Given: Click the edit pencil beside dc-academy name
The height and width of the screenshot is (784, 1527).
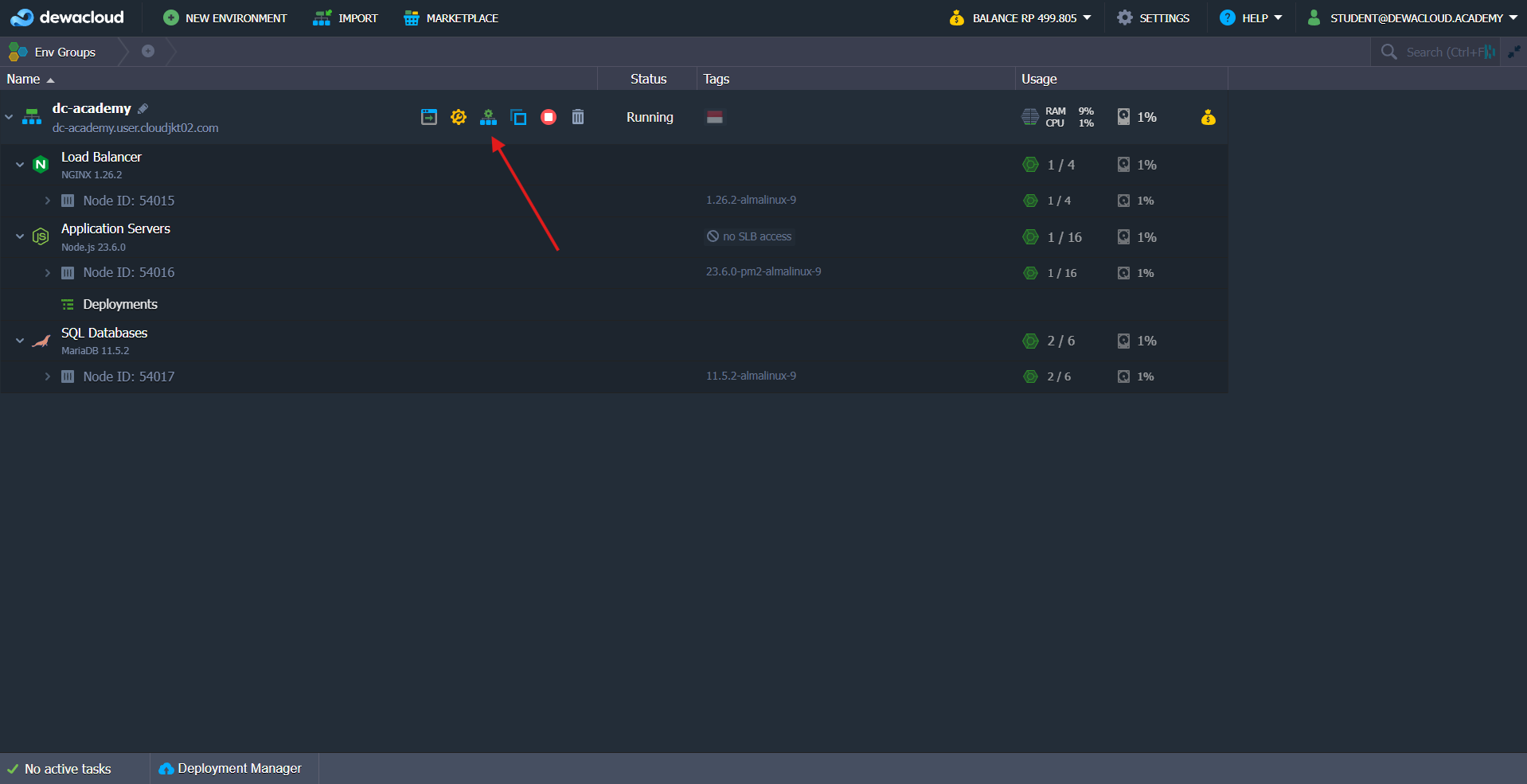Looking at the screenshot, I should tap(143, 108).
